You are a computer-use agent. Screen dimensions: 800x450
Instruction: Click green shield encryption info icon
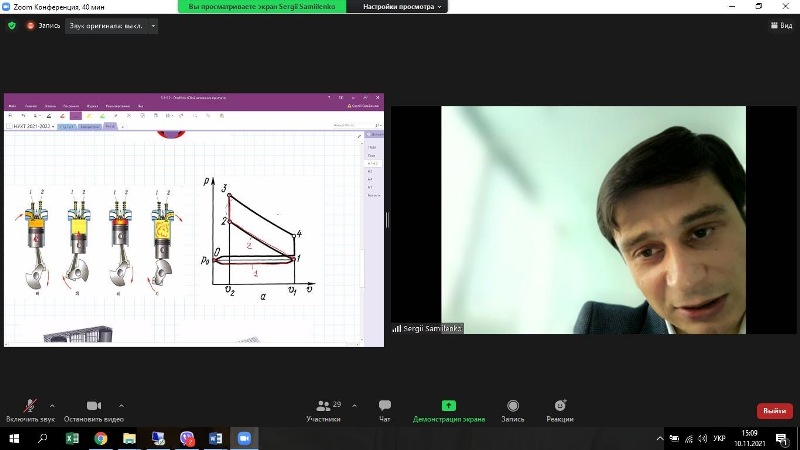click(x=12, y=26)
